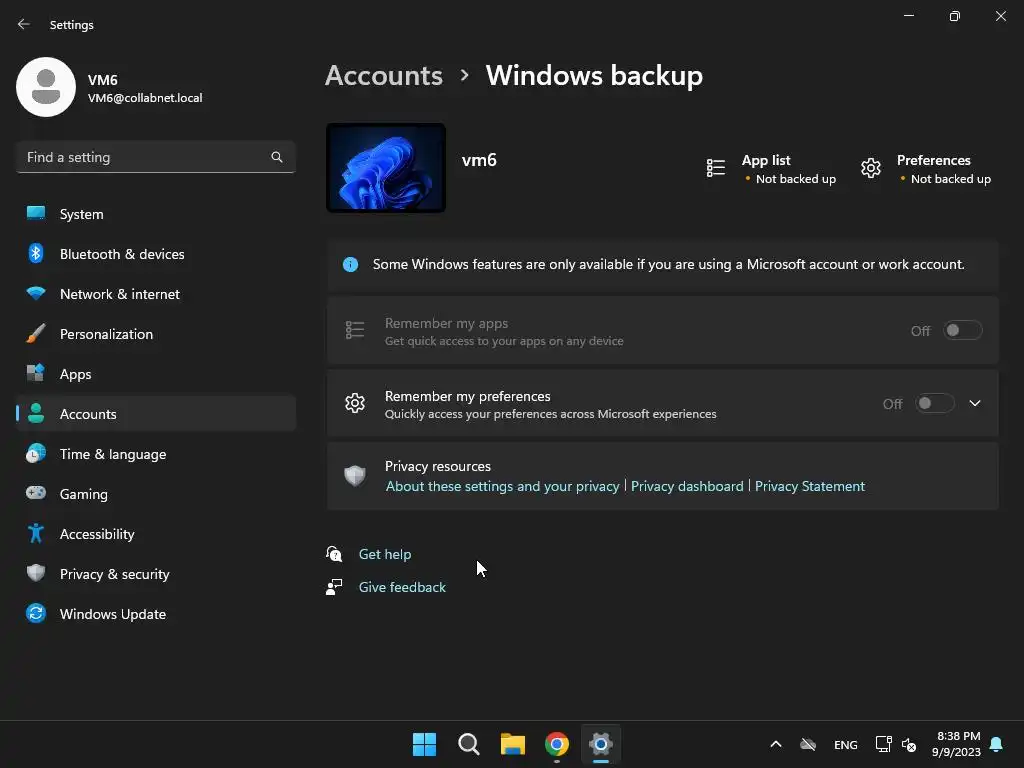Click the Network Wi-Fi icon in sidebar
Screen dimensions: 1024x768
(x=36, y=293)
